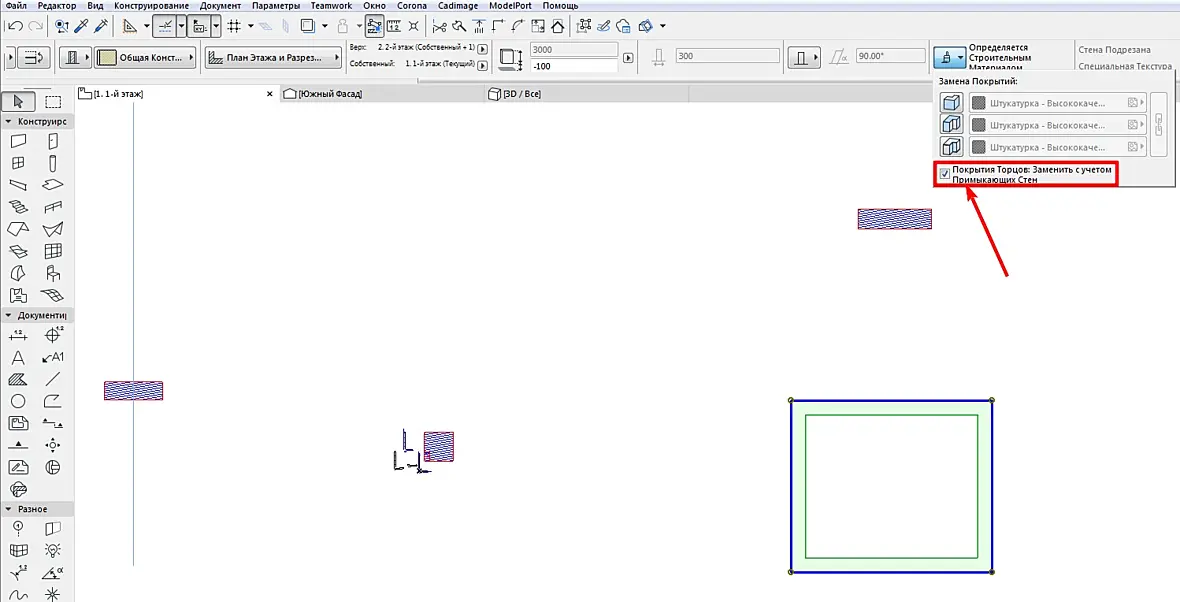The height and width of the screenshot is (602, 1180).
Task: Select the Marquee tool
Action: (53, 102)
